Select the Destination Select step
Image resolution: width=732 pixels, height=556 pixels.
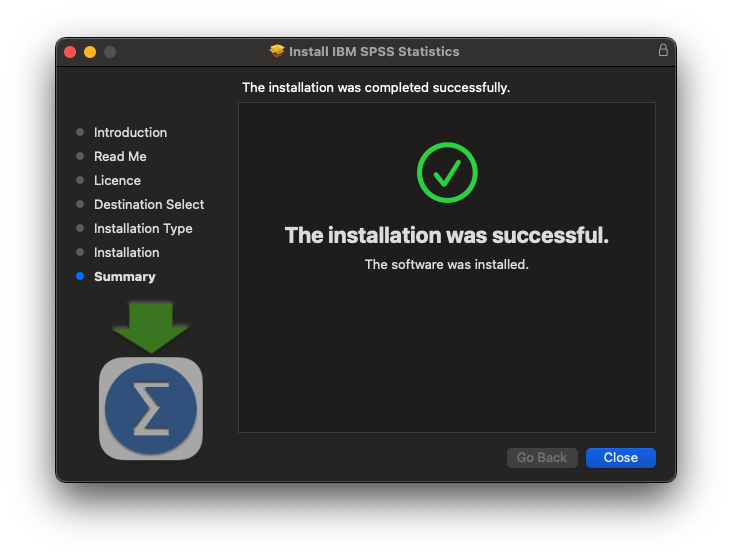[x=149, y=204]
